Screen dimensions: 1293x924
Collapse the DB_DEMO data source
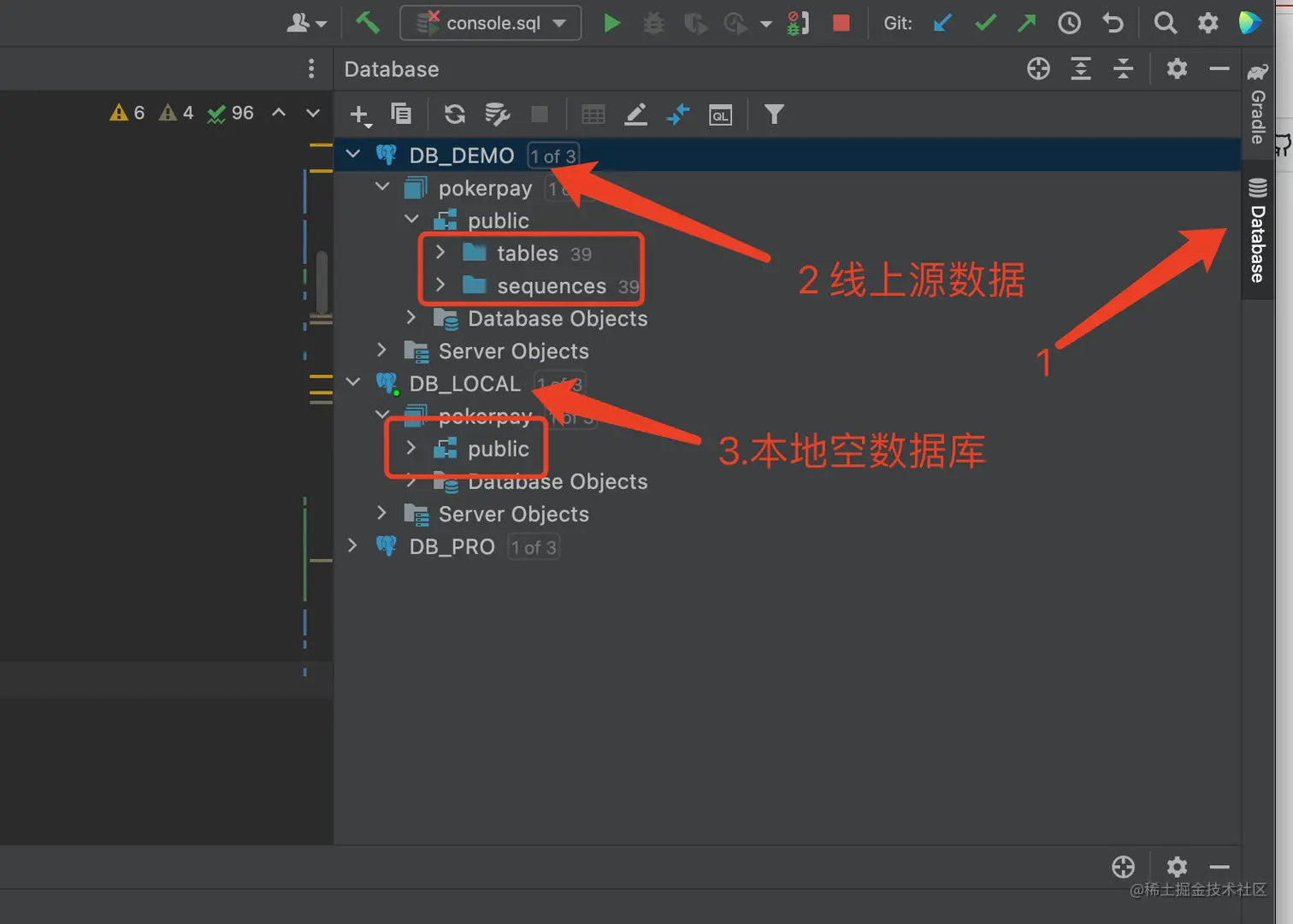click(x=353, y=155)
